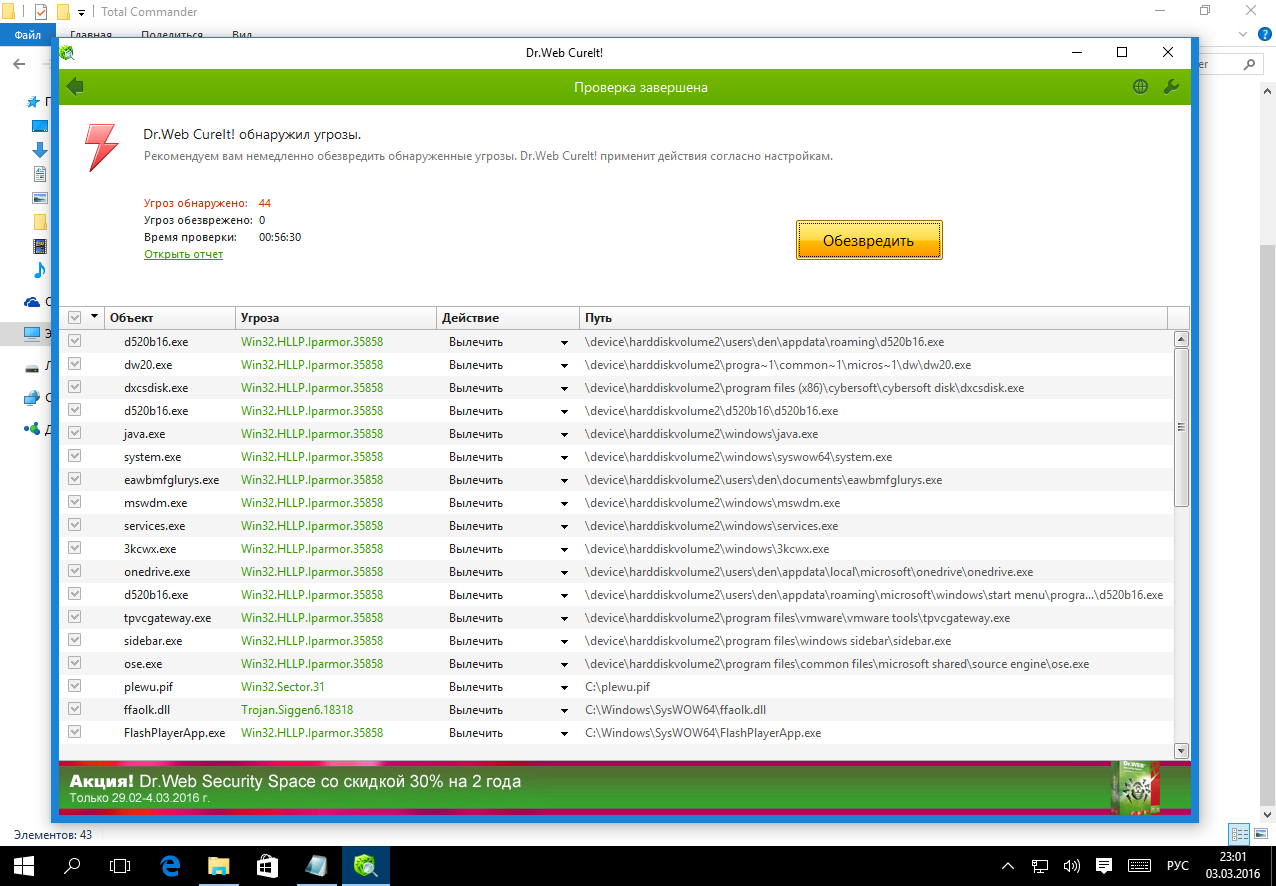Open Microsoft Edge from taskbar
This screenshot has width=1276, height=886.
coord(170,865)
